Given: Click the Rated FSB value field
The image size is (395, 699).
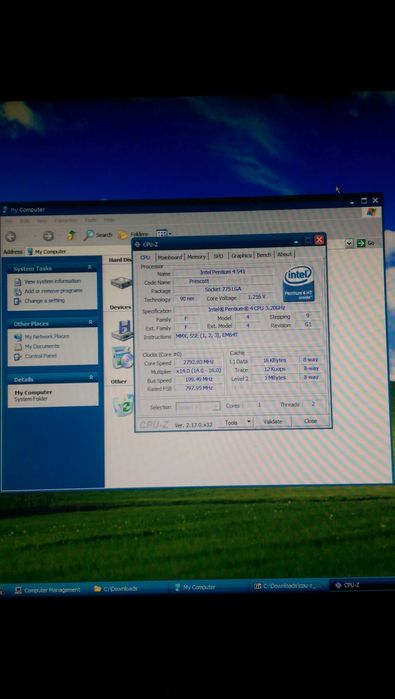Looking at the screenshot, I should pyautogui.click(x=200, y=388).
